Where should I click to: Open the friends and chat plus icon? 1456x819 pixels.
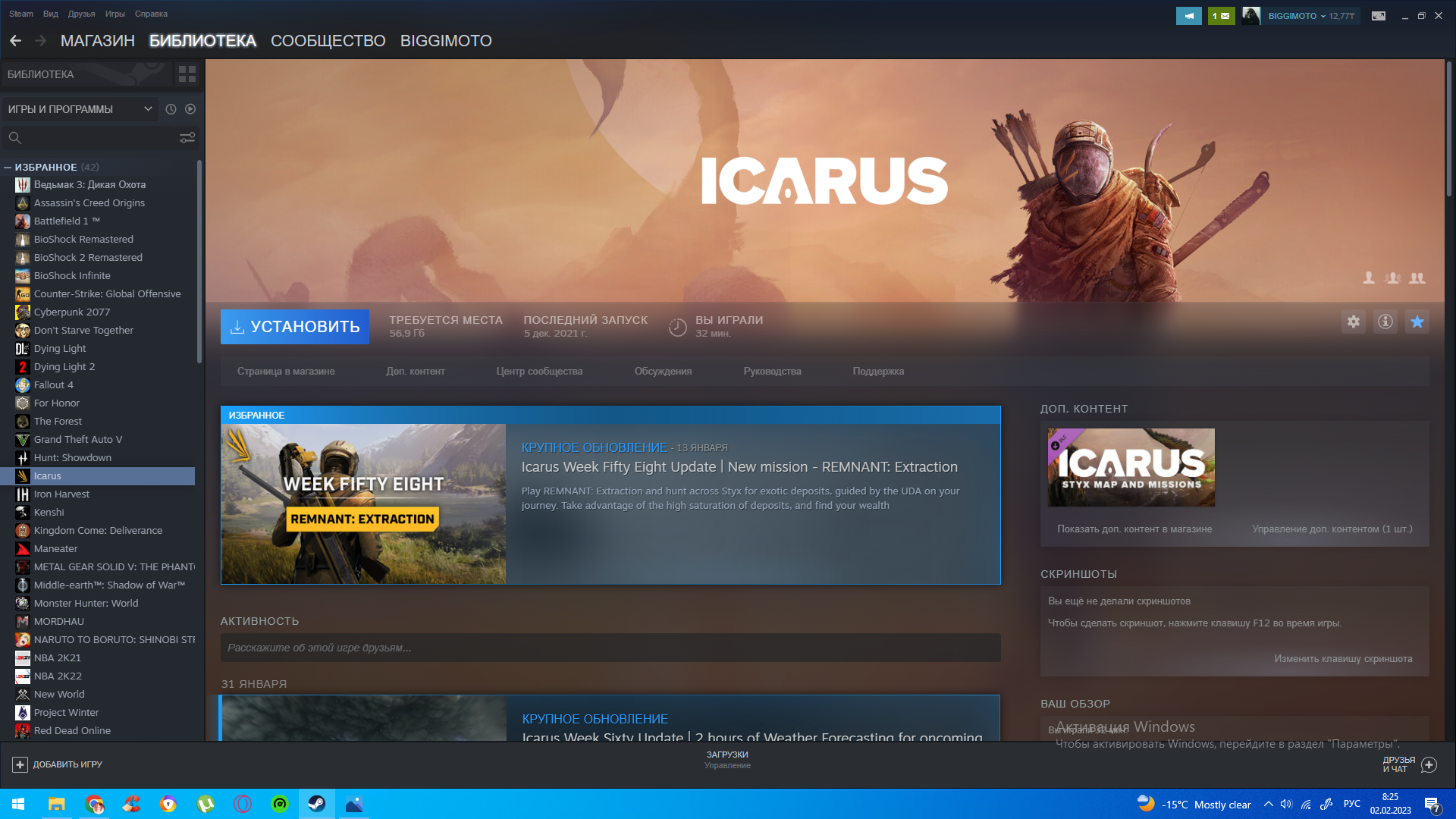pyautogui.click(x=1429, y=764)
